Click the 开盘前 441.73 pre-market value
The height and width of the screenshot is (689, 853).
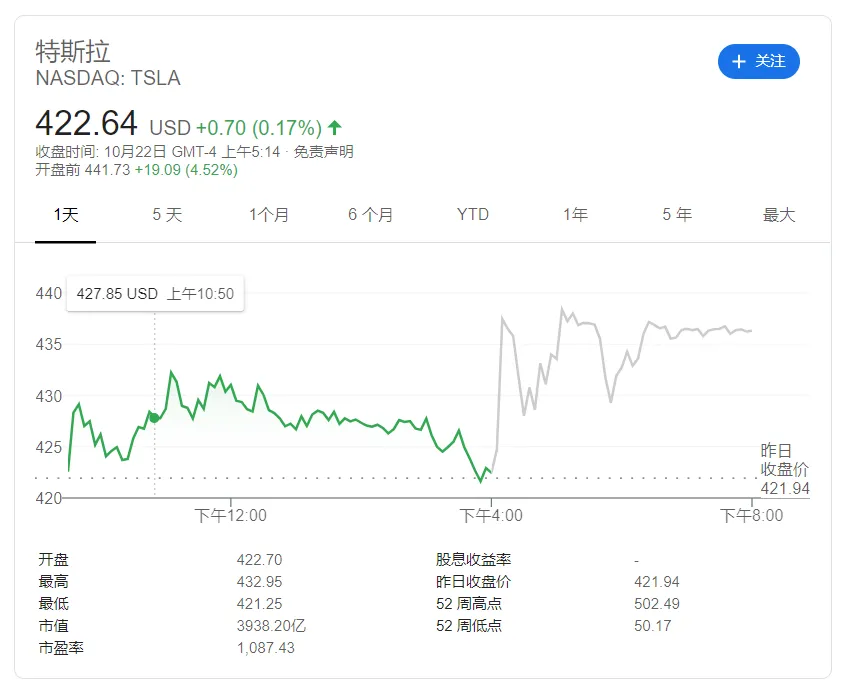(x=83, y=170)
